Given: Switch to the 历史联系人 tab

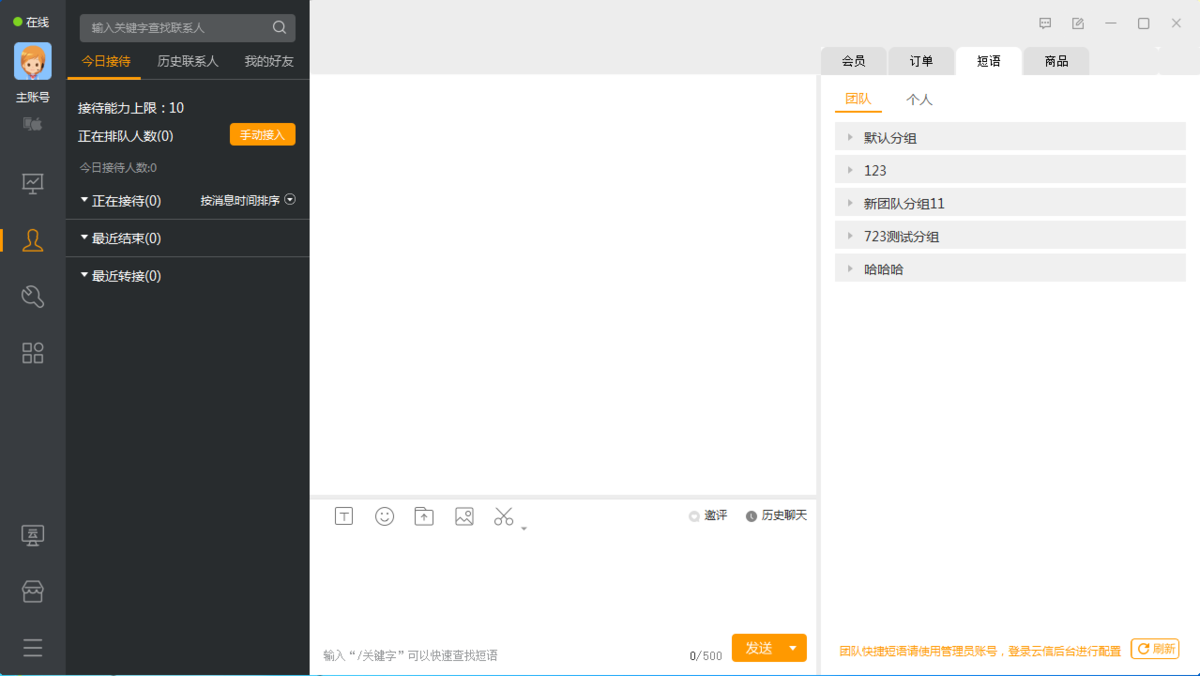Looking at the screenshot, I should [187, 61].
